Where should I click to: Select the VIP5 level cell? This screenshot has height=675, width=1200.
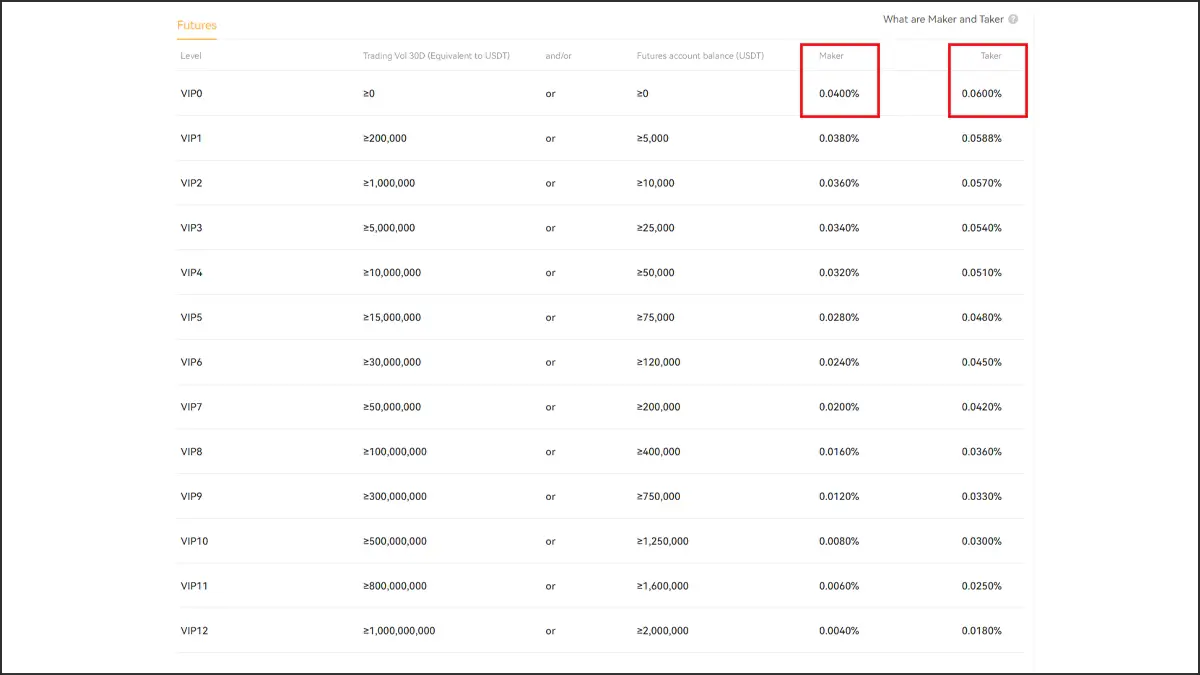[x=191, y=318]
